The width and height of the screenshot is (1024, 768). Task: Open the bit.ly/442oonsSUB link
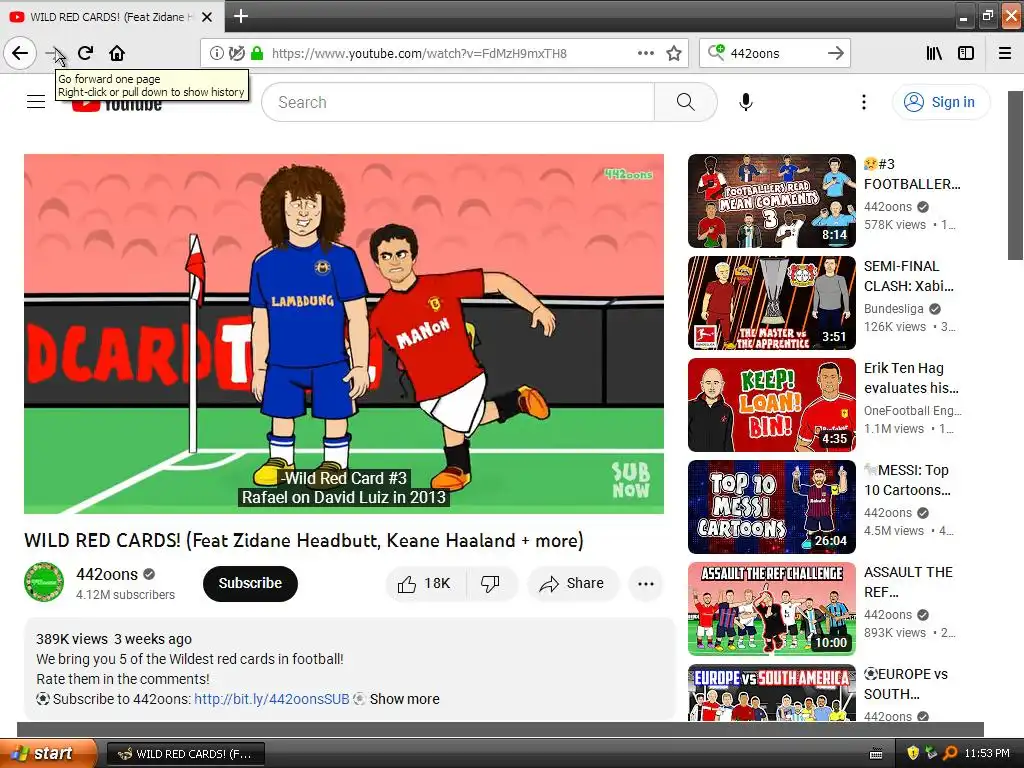[272, 699]
